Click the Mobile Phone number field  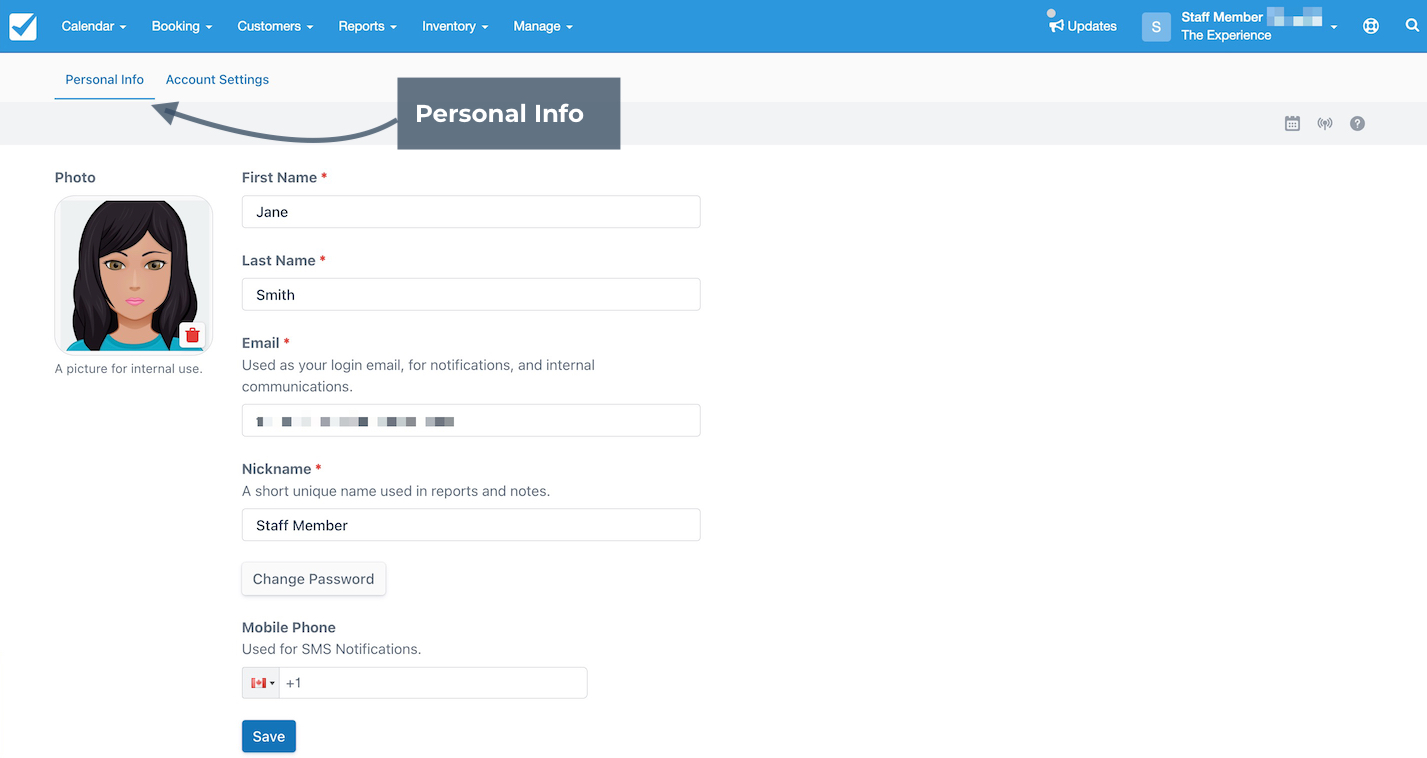(x=433, y=683)
